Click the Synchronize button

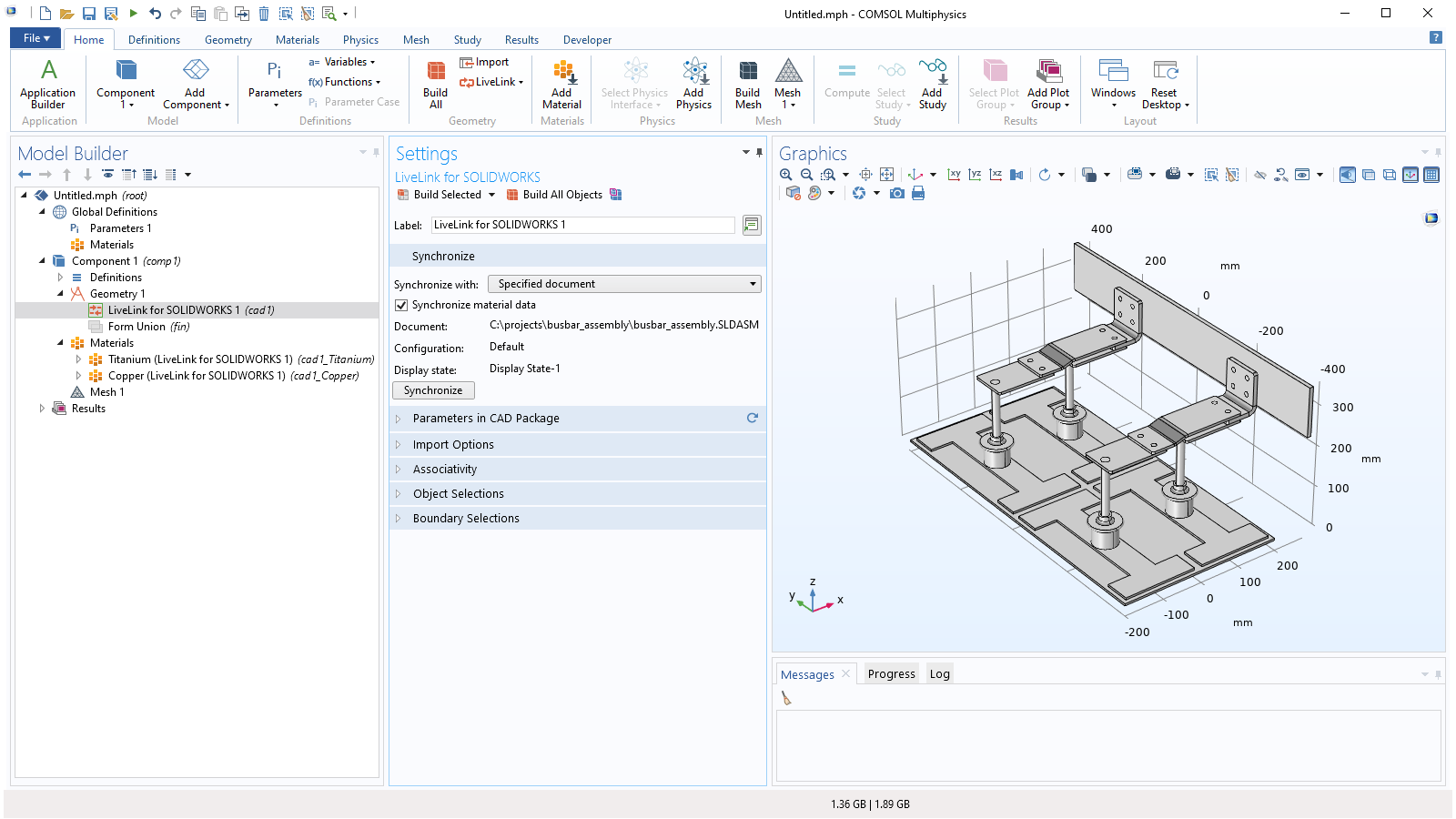click(x=433, y=389)
